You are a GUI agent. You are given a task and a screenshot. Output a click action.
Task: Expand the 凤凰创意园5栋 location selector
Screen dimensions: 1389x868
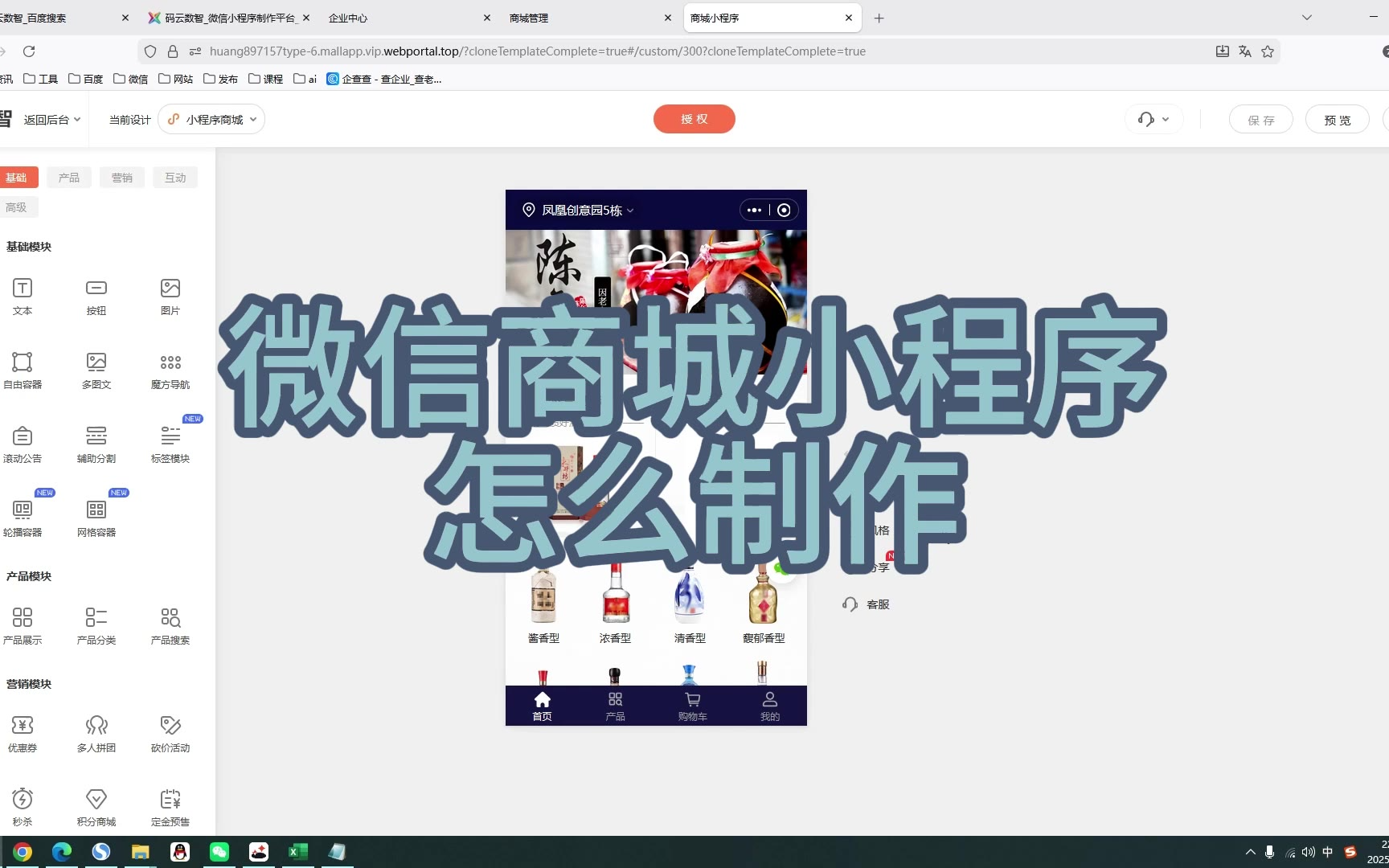578,210
